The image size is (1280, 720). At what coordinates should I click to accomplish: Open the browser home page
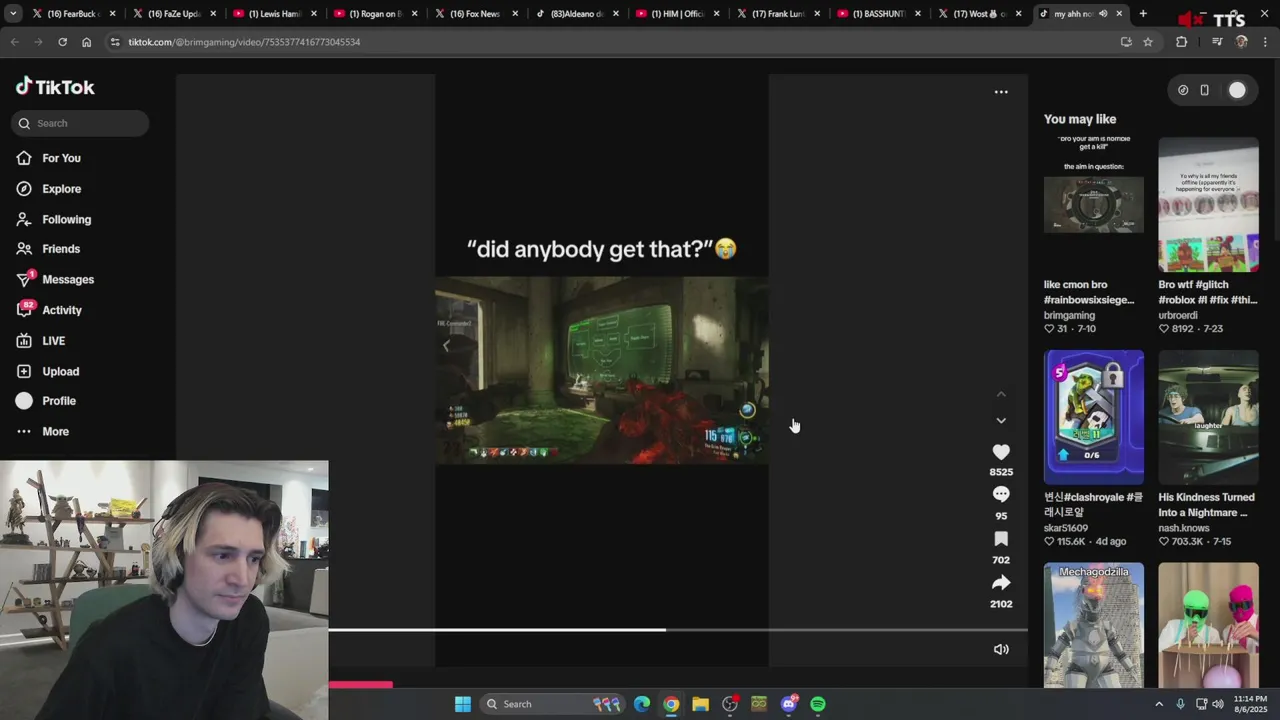[86, 42]
